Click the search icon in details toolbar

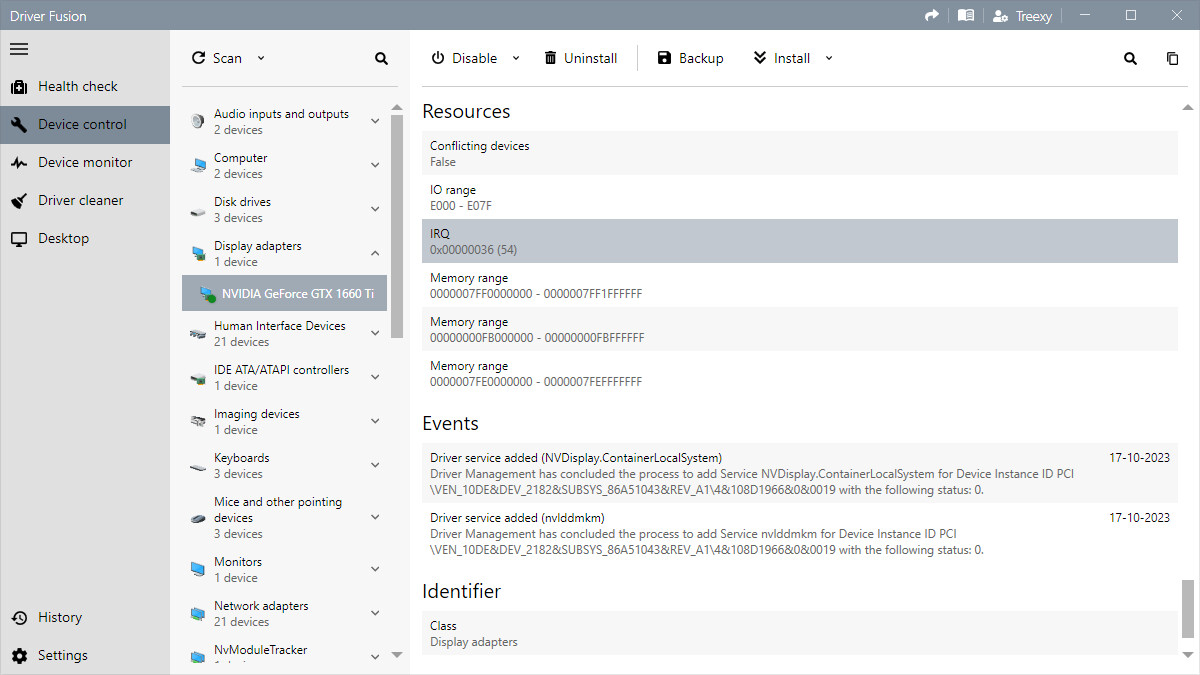[1130, 59]
